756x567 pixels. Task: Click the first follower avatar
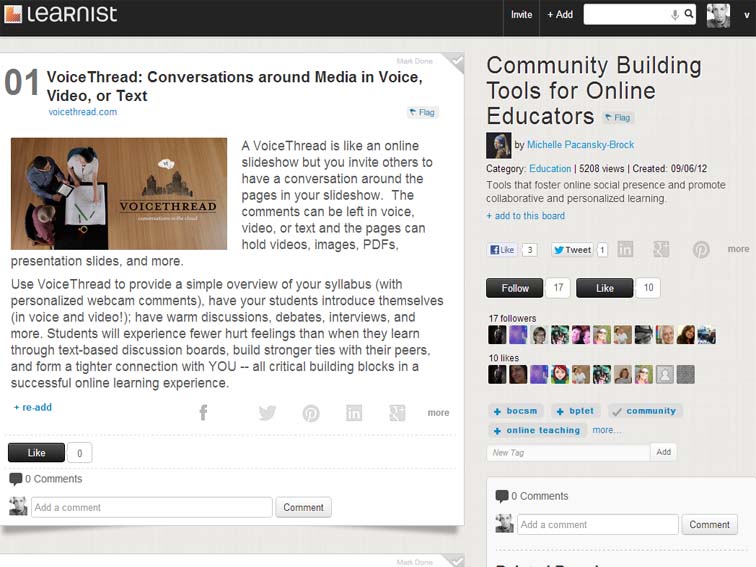click(497, 335)
